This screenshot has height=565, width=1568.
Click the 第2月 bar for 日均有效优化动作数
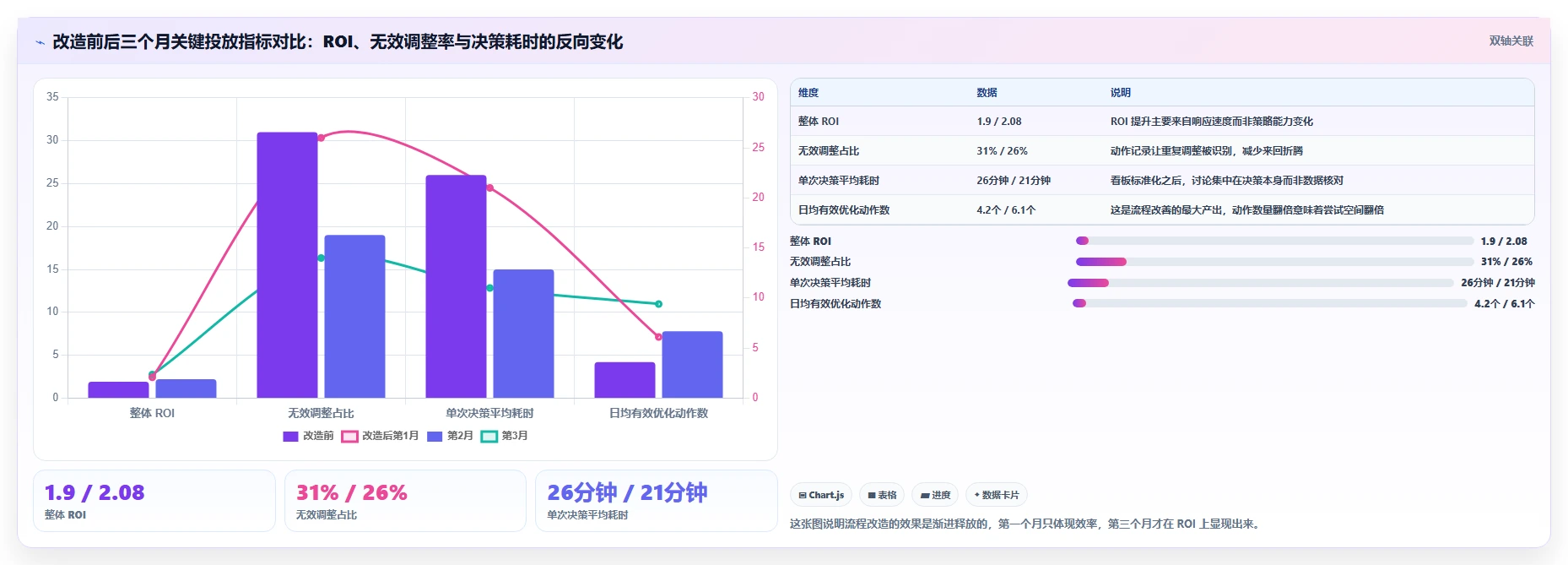[x=692, y=365]
